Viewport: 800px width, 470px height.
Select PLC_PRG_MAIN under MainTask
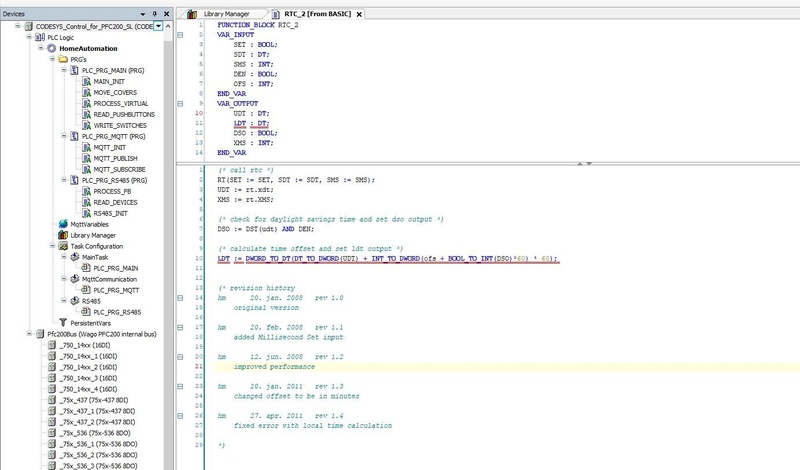click(x=116, y=268)
